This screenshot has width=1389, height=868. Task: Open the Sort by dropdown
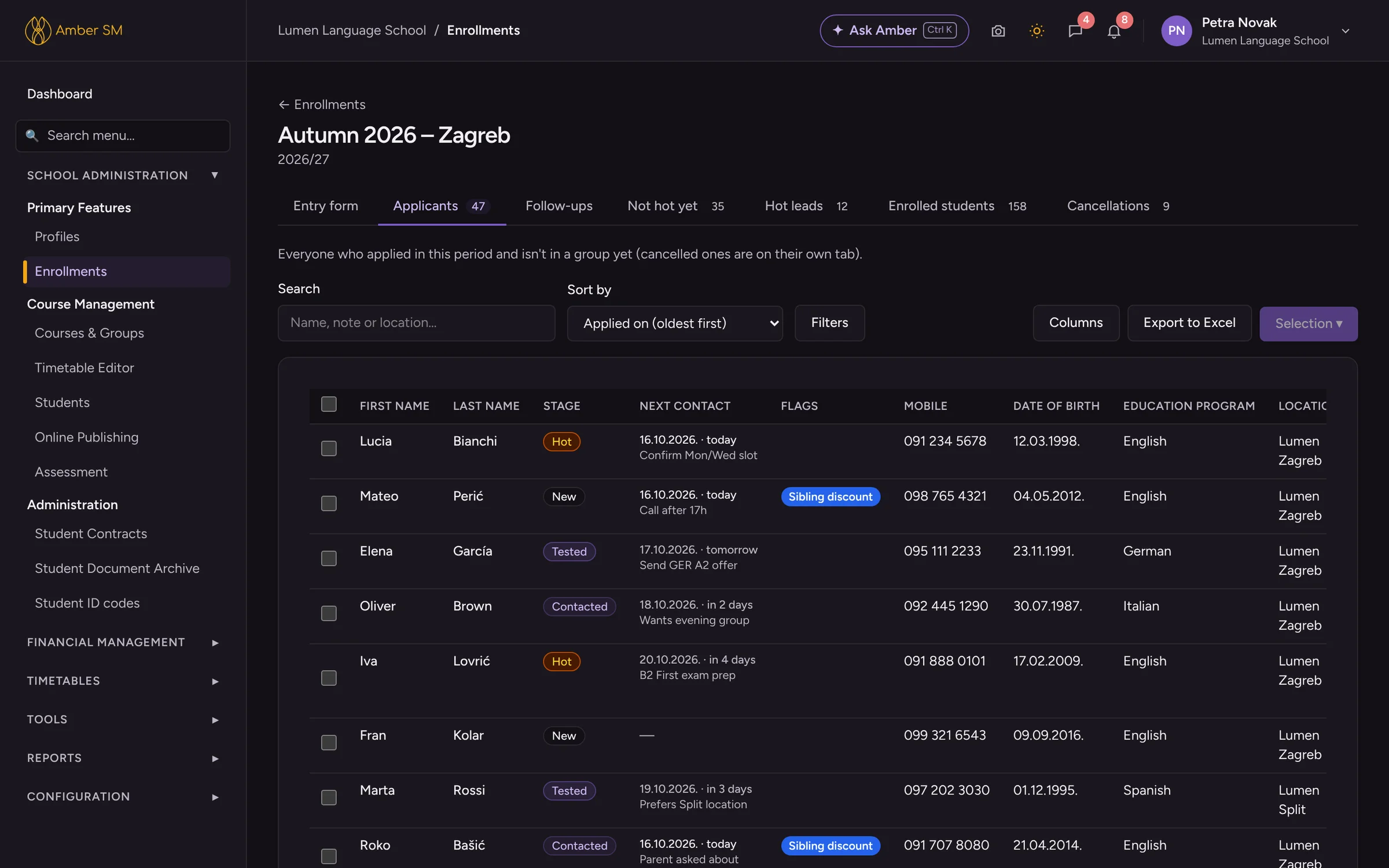click(x=675, y=323)
